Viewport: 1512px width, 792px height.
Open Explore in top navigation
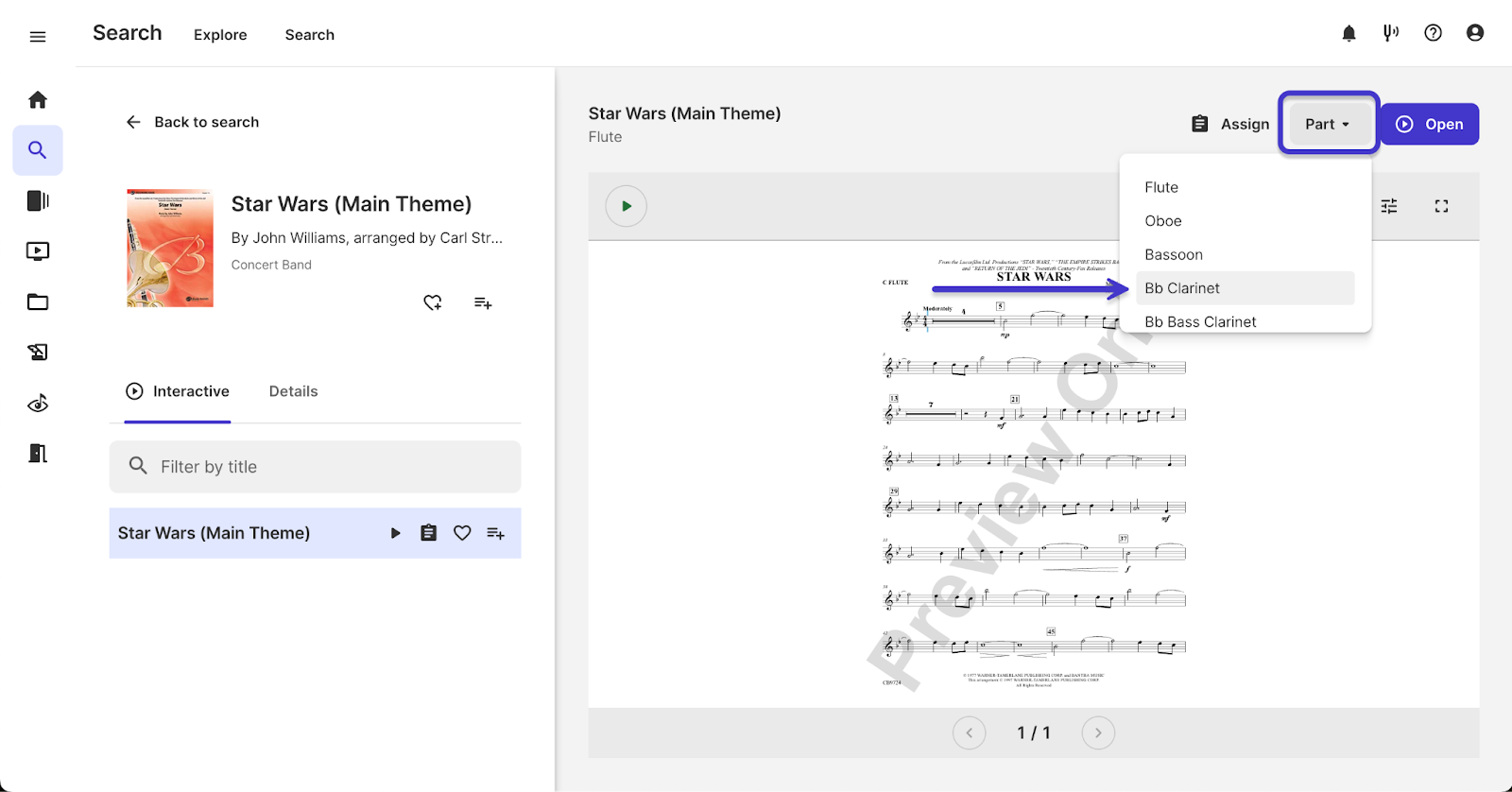[x=220, y=35]
